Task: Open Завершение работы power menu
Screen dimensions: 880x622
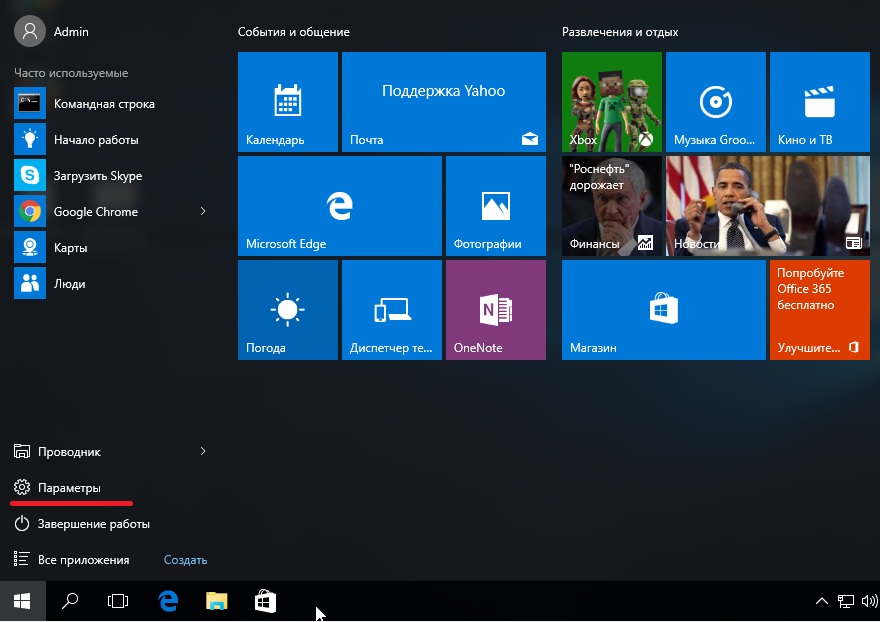Action: (x=93, y=524)
